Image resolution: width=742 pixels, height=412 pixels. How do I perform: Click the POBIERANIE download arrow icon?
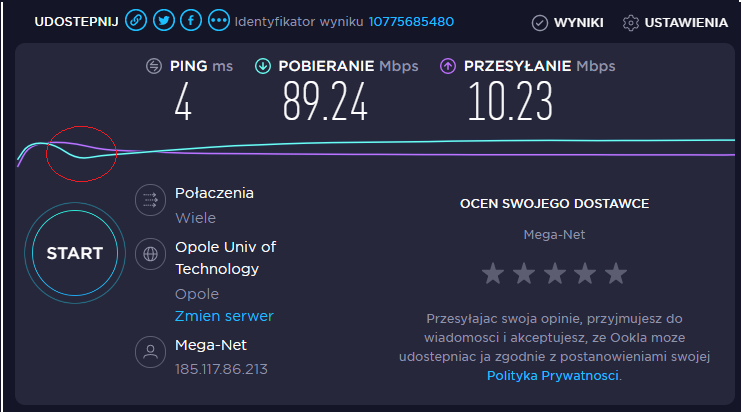263,66
